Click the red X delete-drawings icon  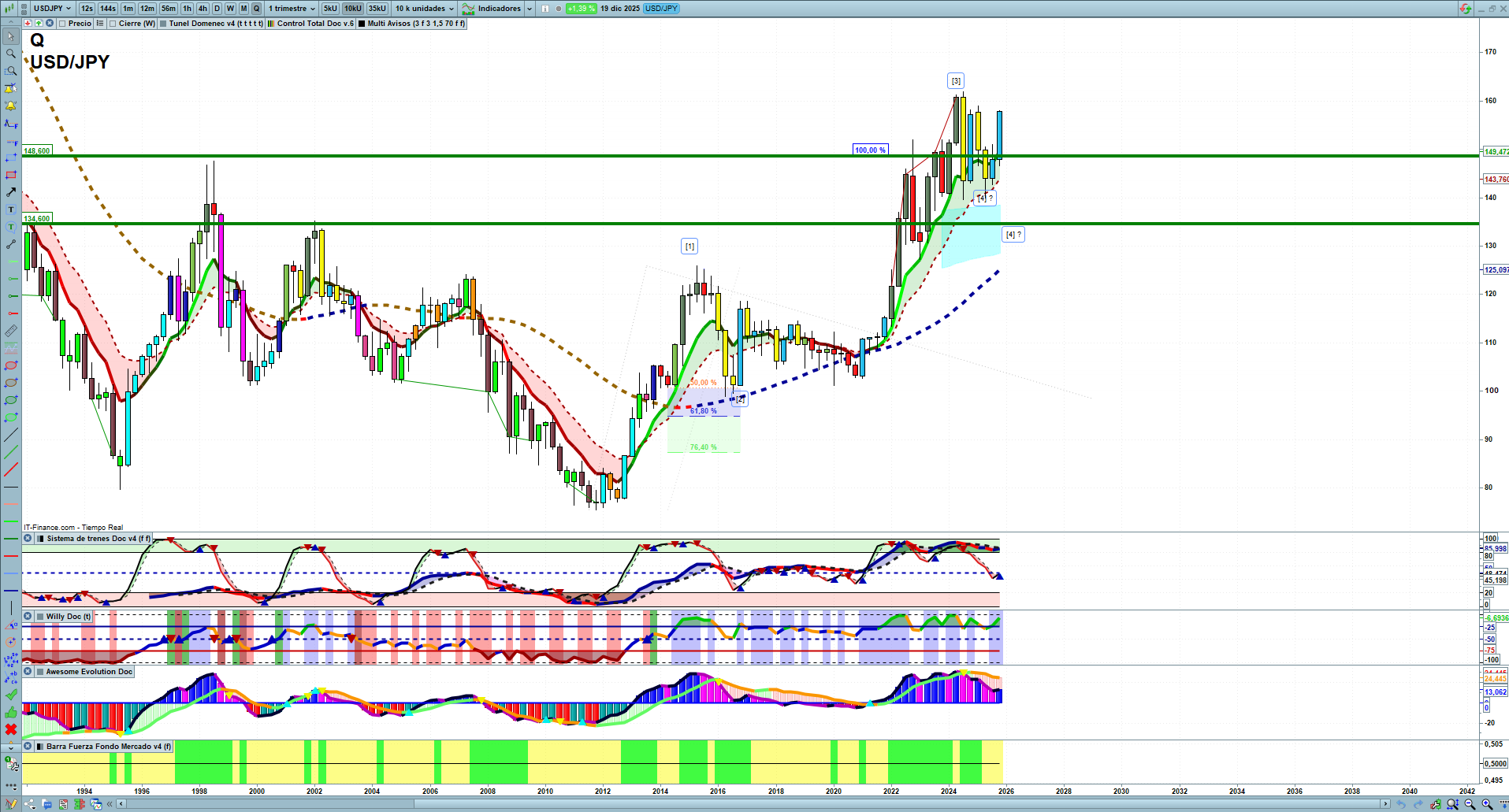click(11, 729)
